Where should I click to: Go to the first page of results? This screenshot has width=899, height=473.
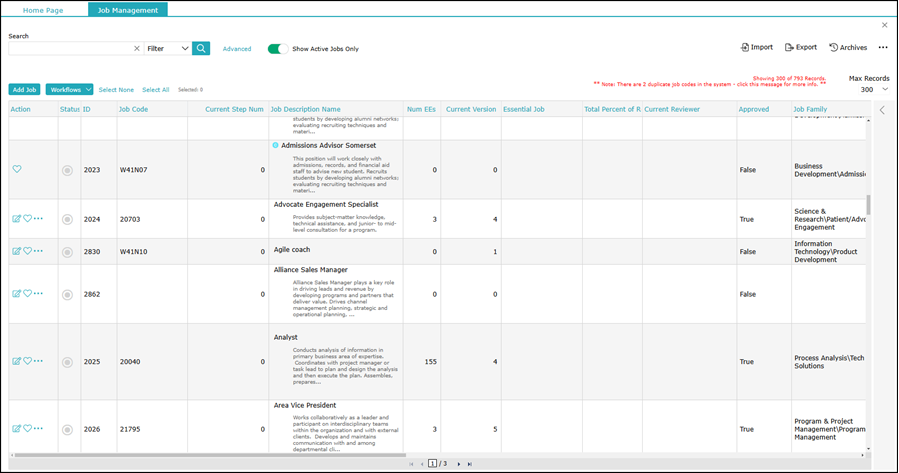coord(411,464)
